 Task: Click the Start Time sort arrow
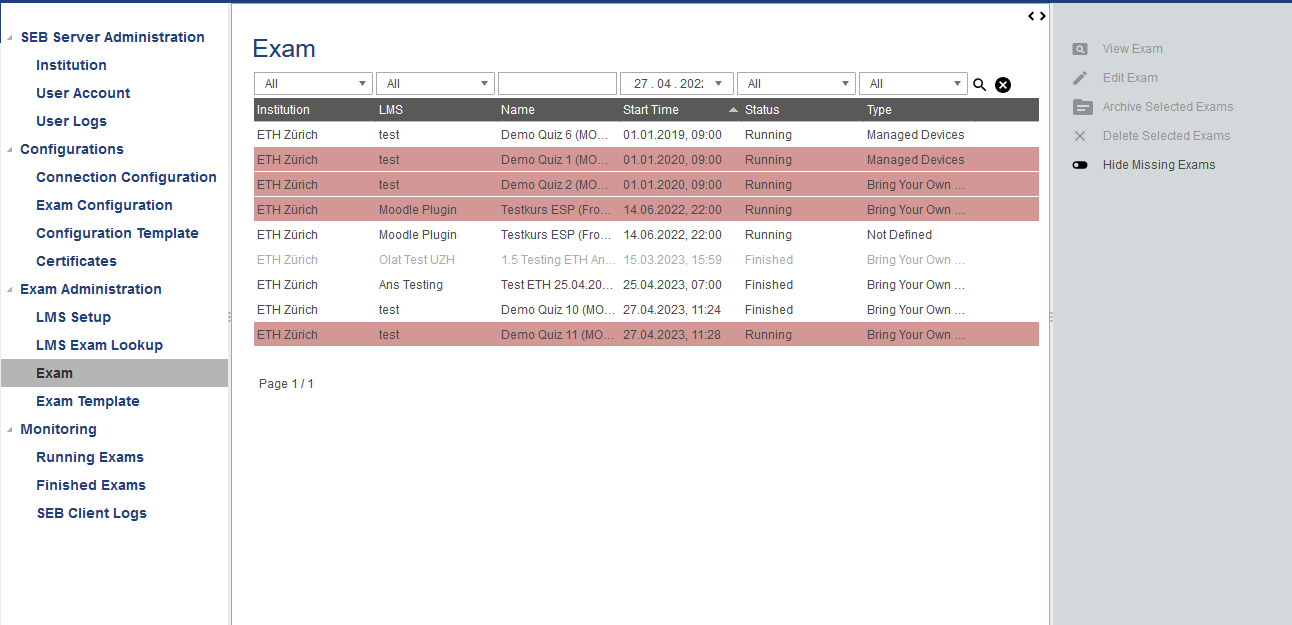[733, 110]
